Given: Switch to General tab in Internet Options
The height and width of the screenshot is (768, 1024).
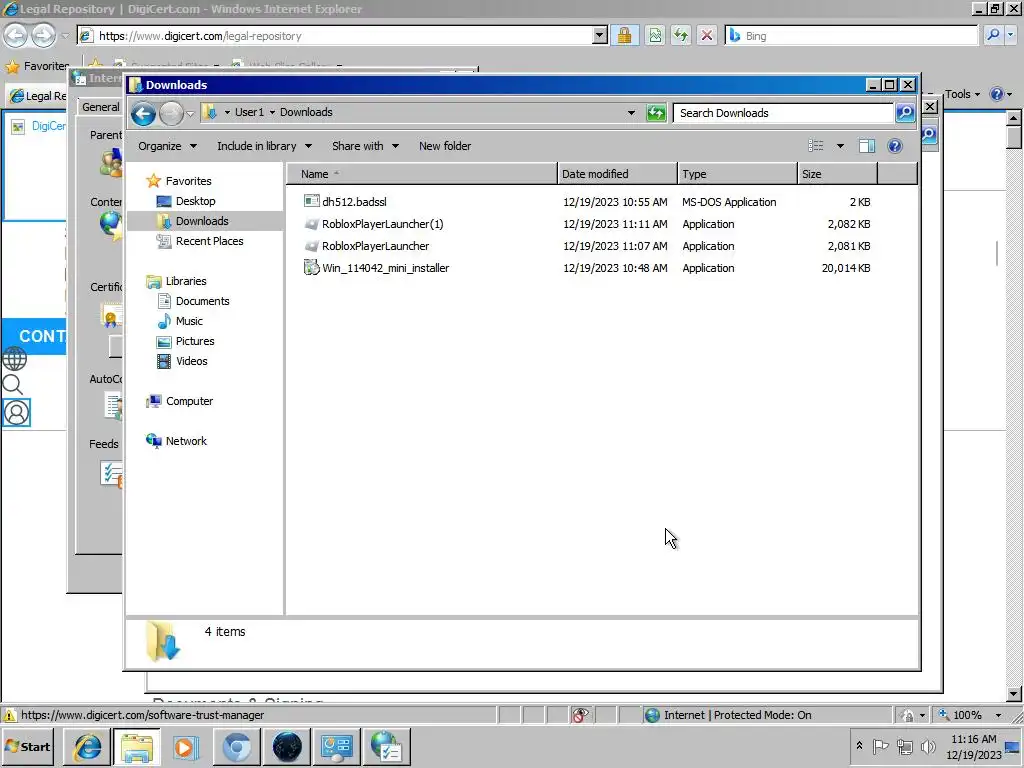Looking at the screenshot, I should tap(101, 106).
